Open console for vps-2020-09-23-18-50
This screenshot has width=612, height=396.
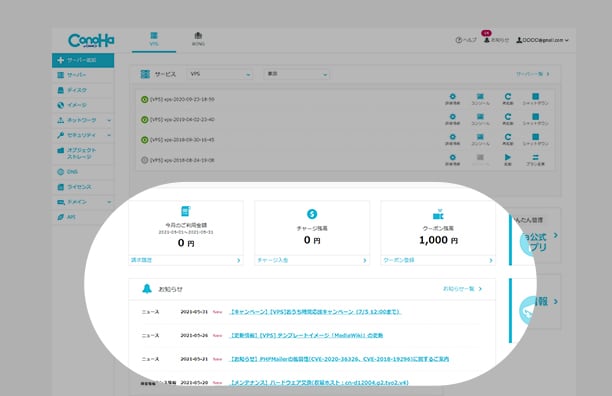point(480,99)
